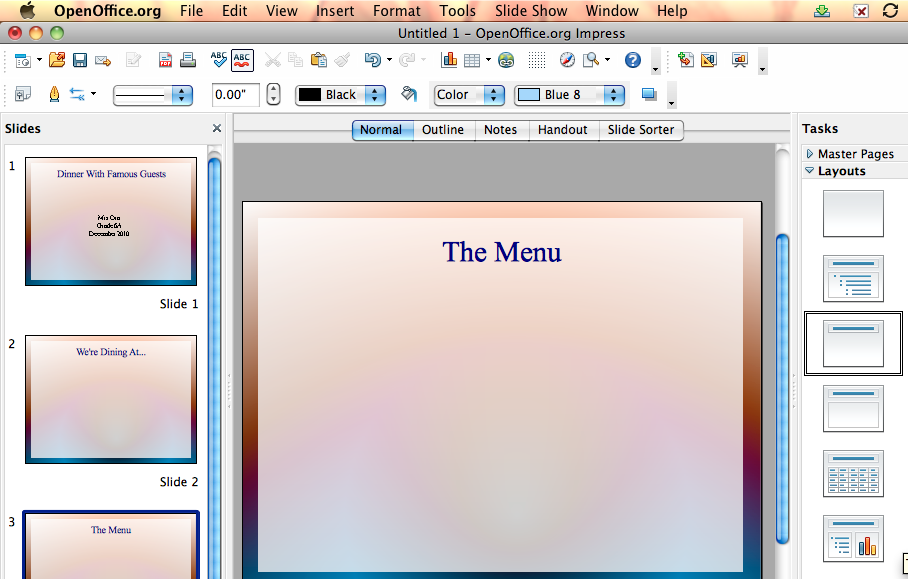This screenshot has width=908, height=579.
Task: Click the green download arrow menu bar icon
Action: (822, 10)
